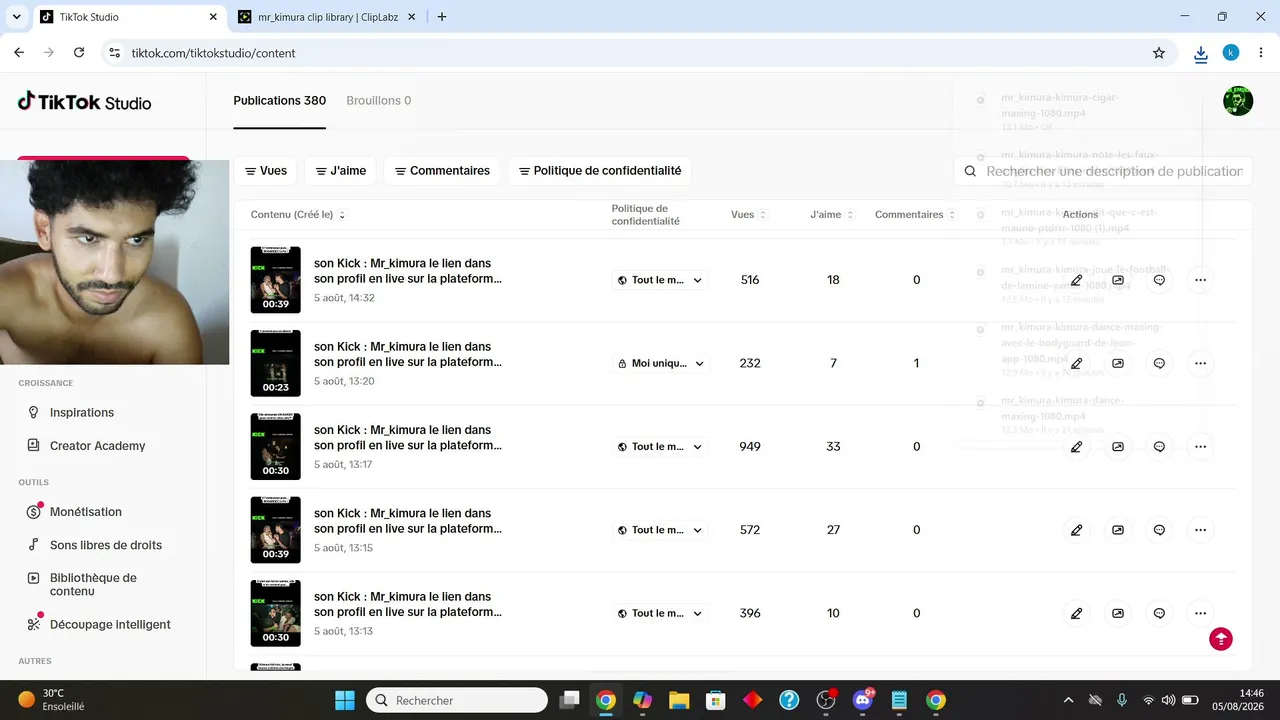This screenshot has height=720, width=1280.
Task: View comments on the 13:17 post
Action: (1159, 447)
